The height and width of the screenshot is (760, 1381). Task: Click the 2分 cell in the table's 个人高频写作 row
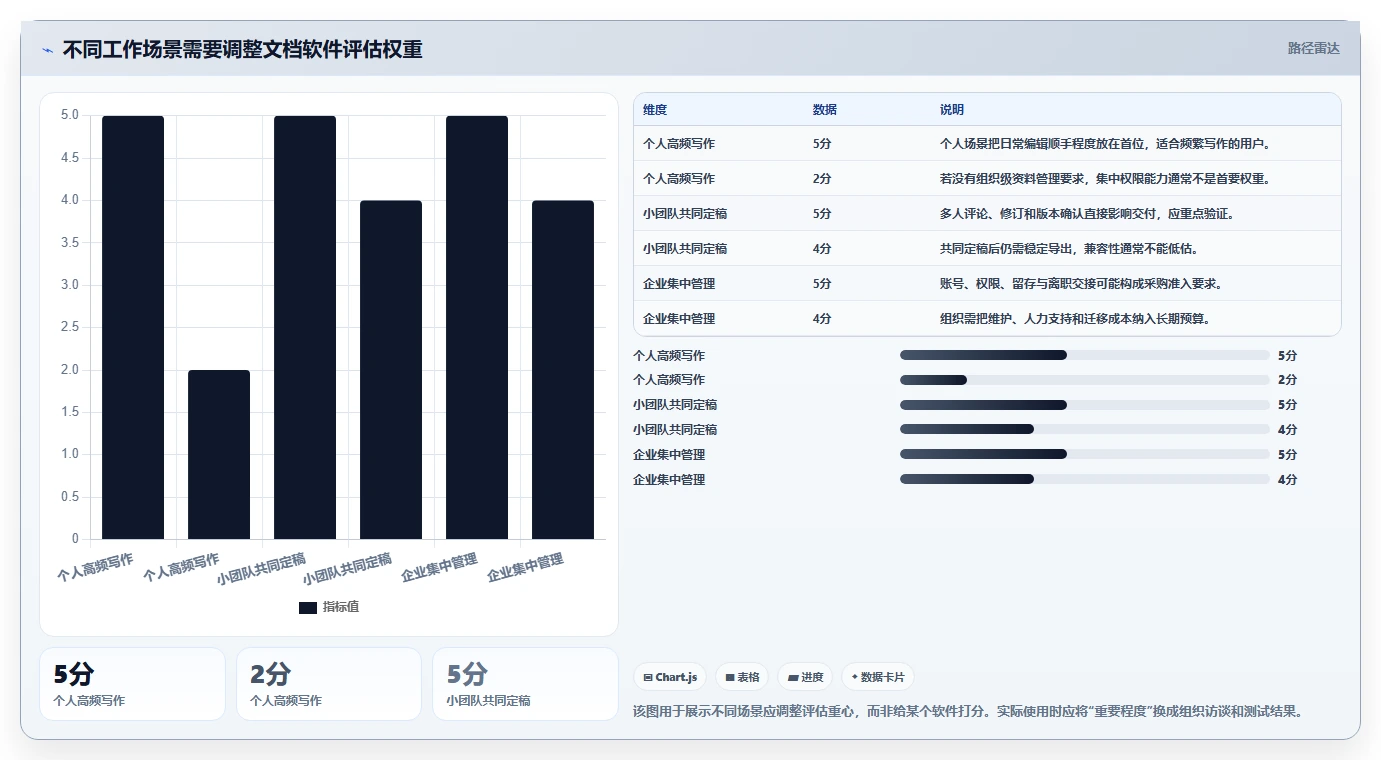[822, 178]
